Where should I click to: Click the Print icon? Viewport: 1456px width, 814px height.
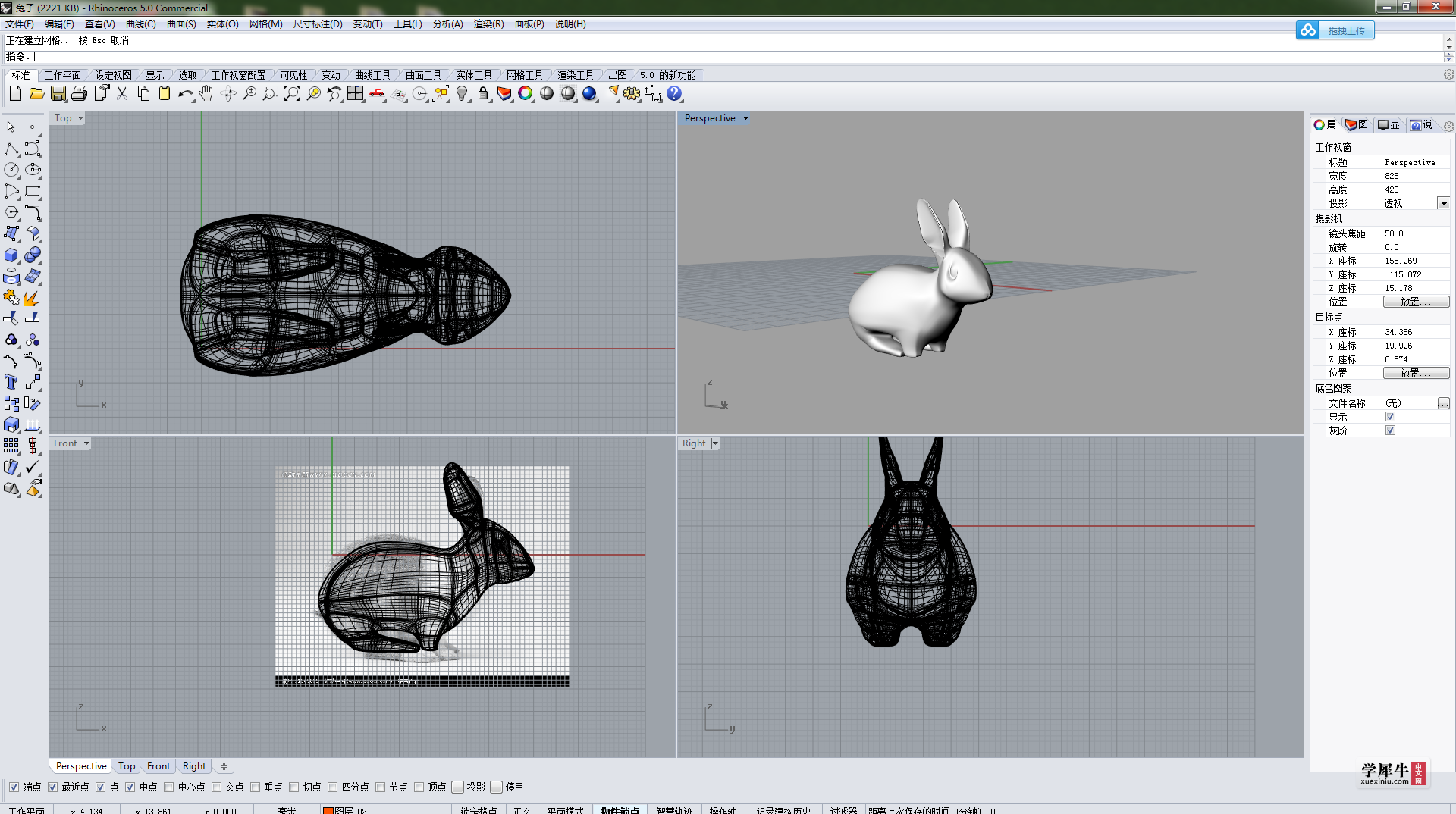point(79,94)
